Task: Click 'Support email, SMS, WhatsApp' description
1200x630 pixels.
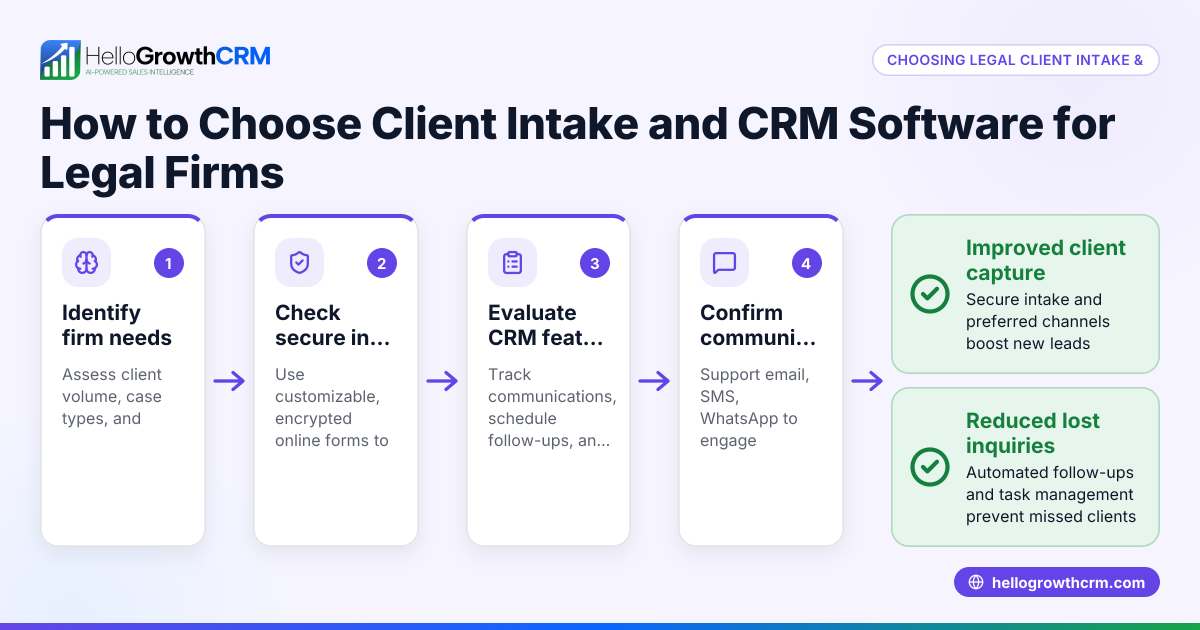Action: pyautogui.click(x=755, y=407)
